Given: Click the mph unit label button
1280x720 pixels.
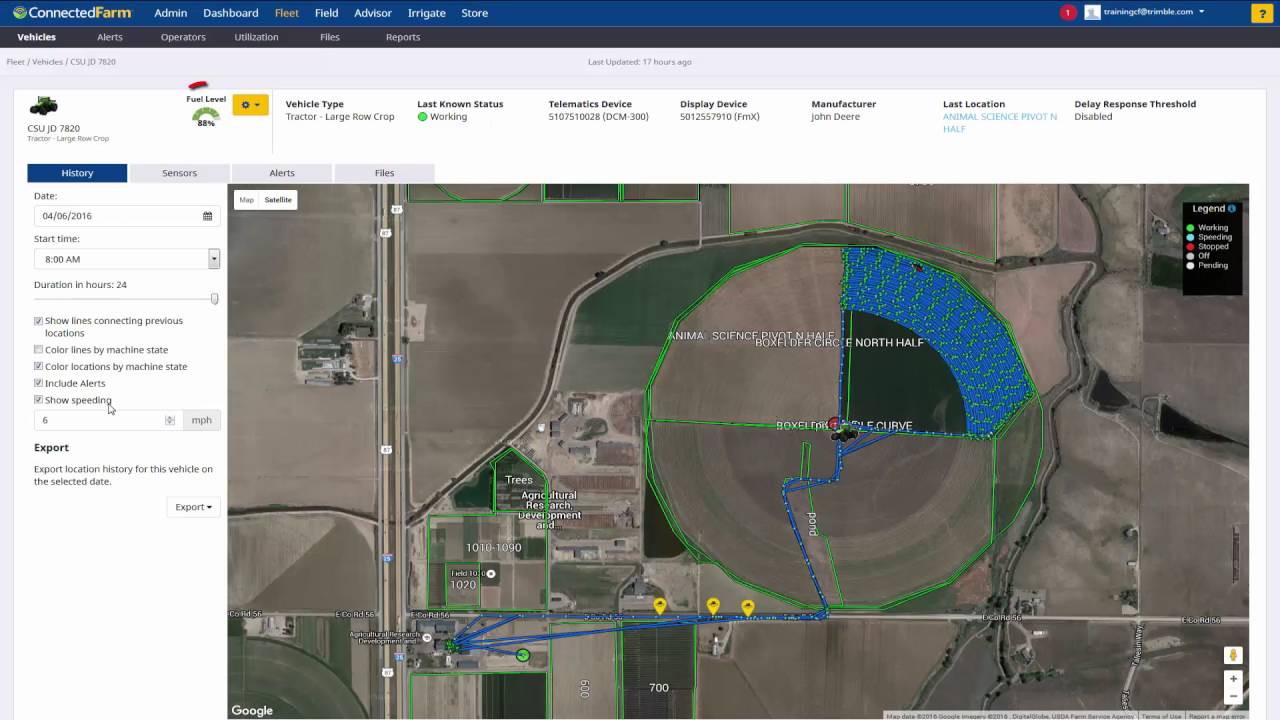Looking at the screenshot, I should coord(202,421).
